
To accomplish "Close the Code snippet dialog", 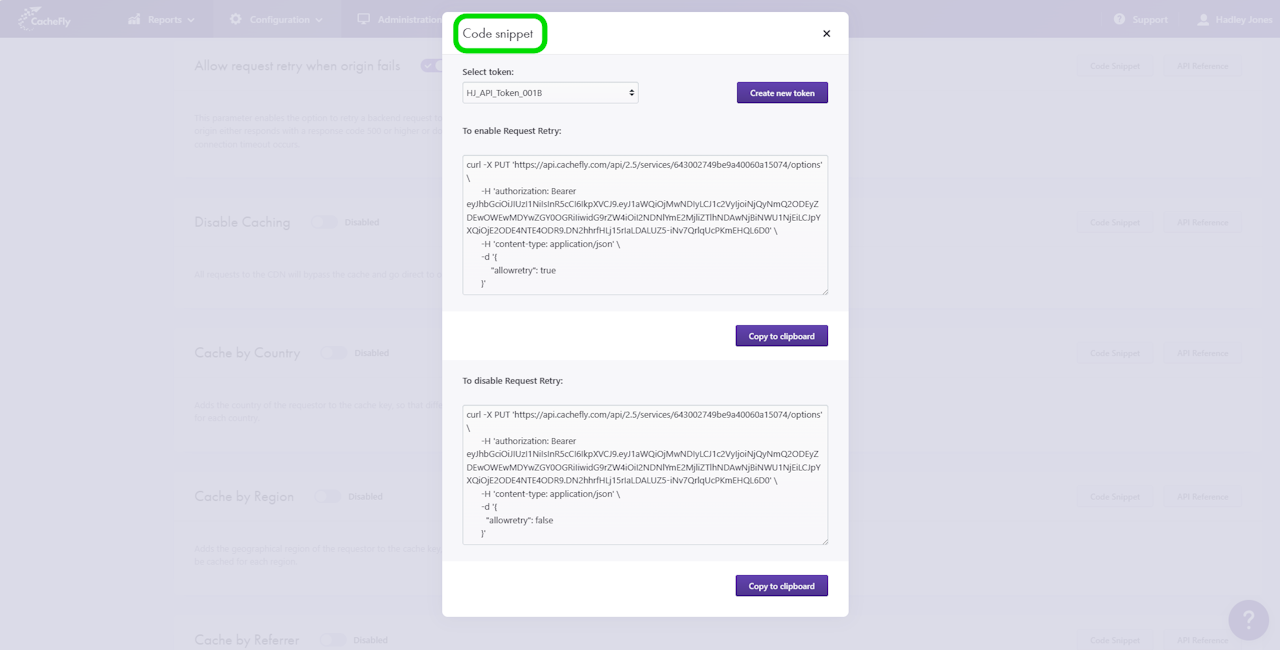I will click(x=826, y=34).
